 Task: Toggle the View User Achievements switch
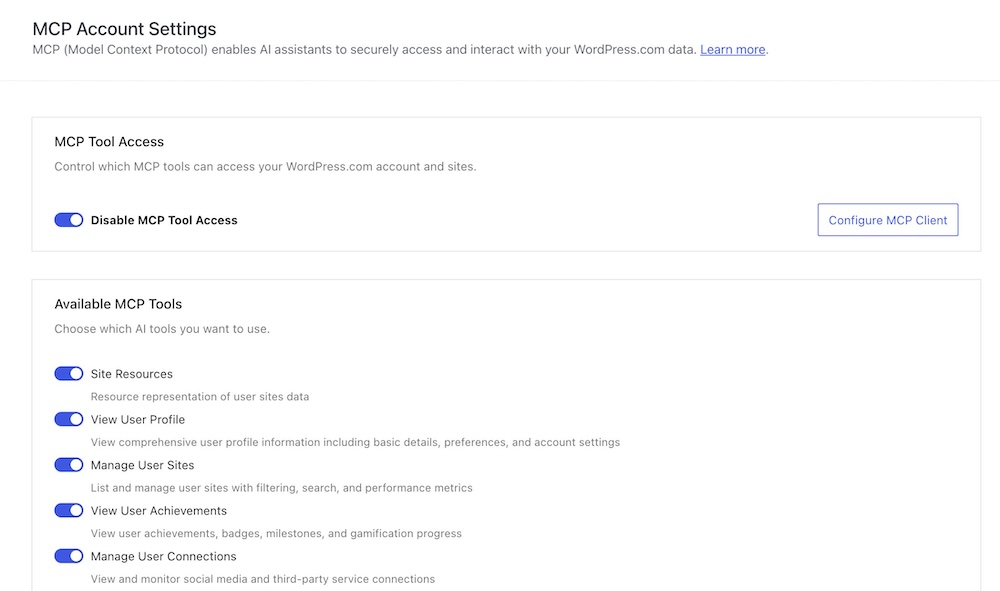pyautogui.click(x=69, y=511)
